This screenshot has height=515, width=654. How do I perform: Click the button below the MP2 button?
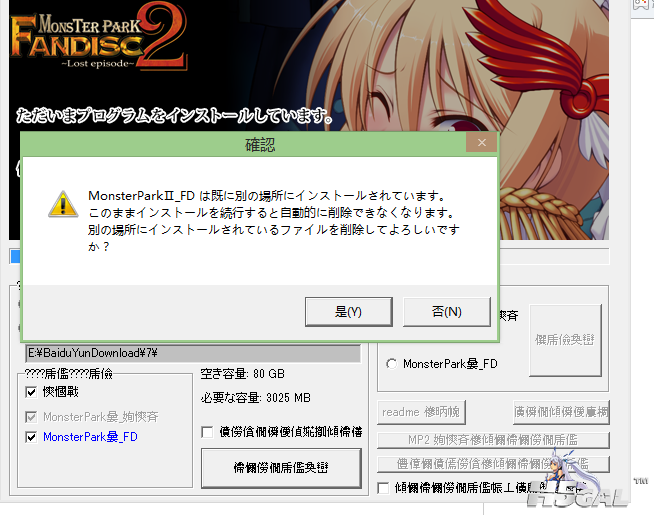493,464
